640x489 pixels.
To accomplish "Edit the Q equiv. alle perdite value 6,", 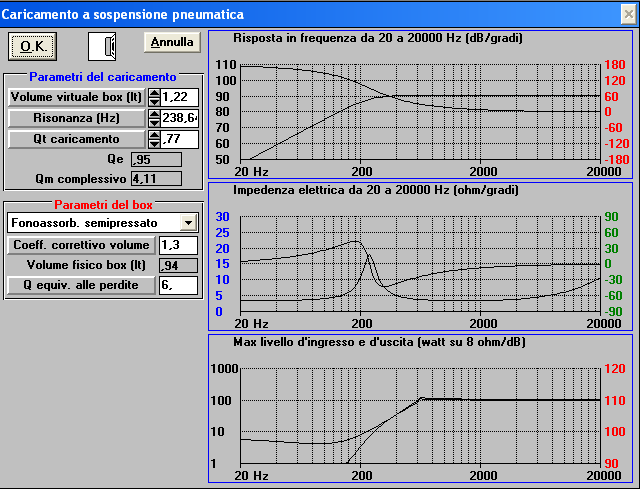I will click(178, 285).
